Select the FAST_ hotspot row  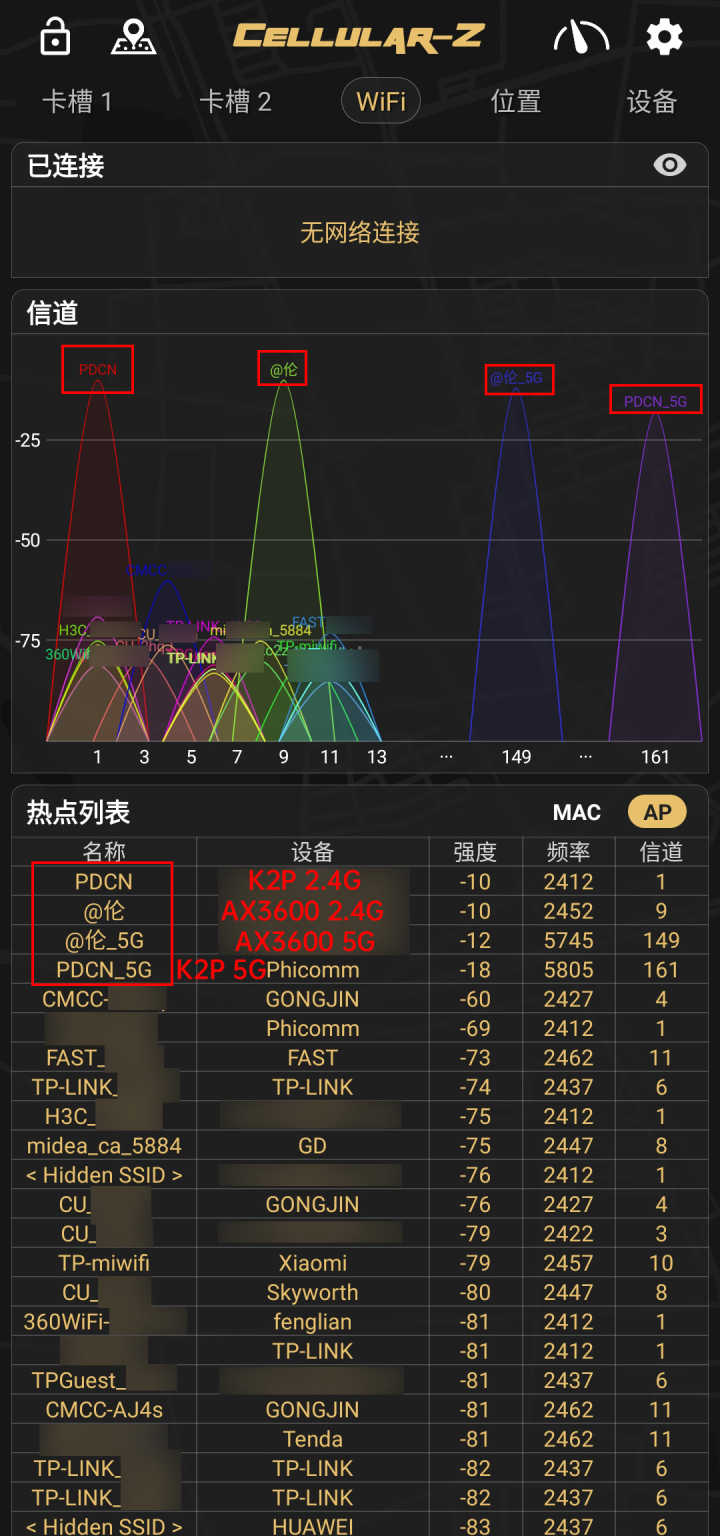click(x=360, y=1058)
